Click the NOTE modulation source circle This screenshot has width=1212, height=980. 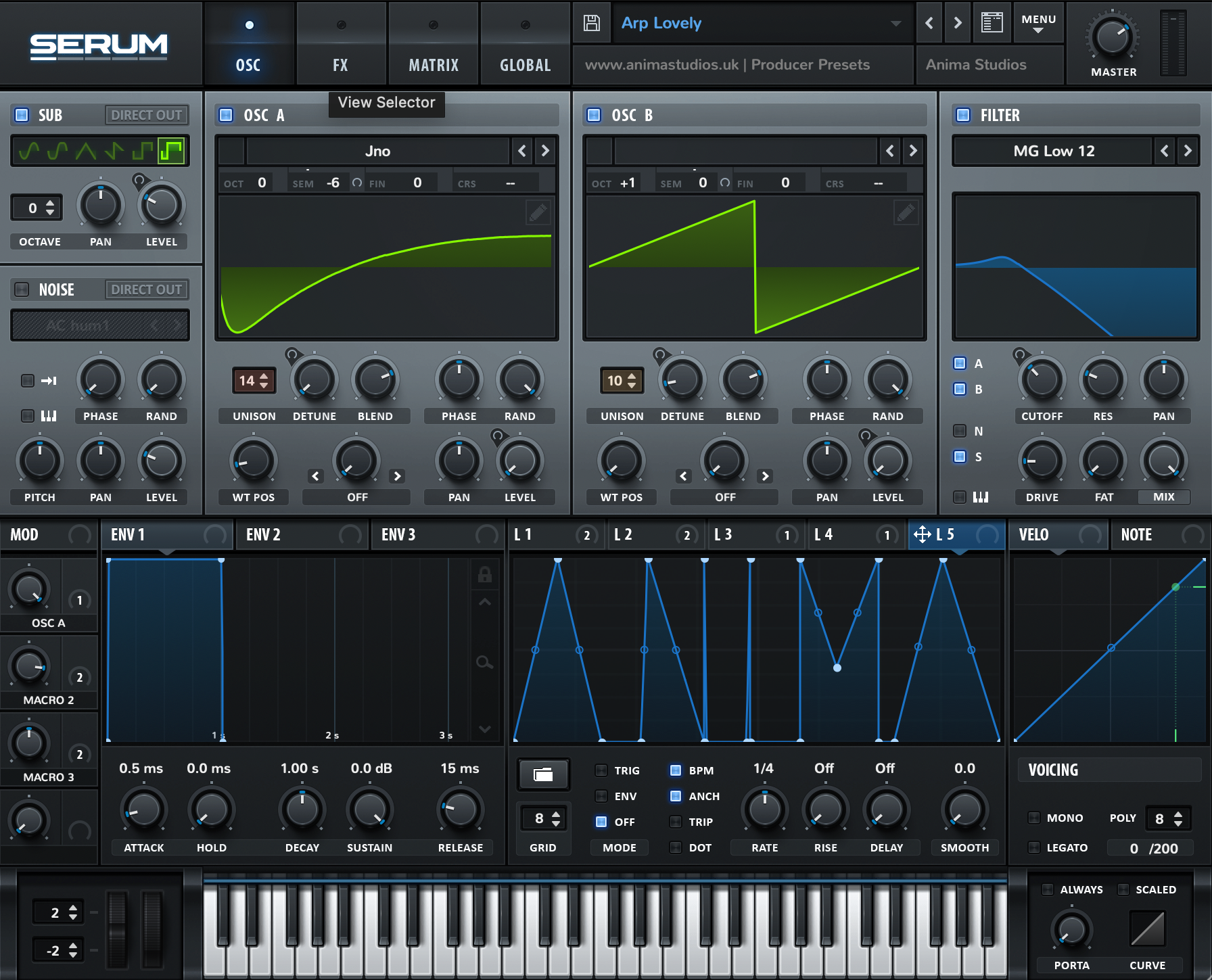coord(1193,535)
